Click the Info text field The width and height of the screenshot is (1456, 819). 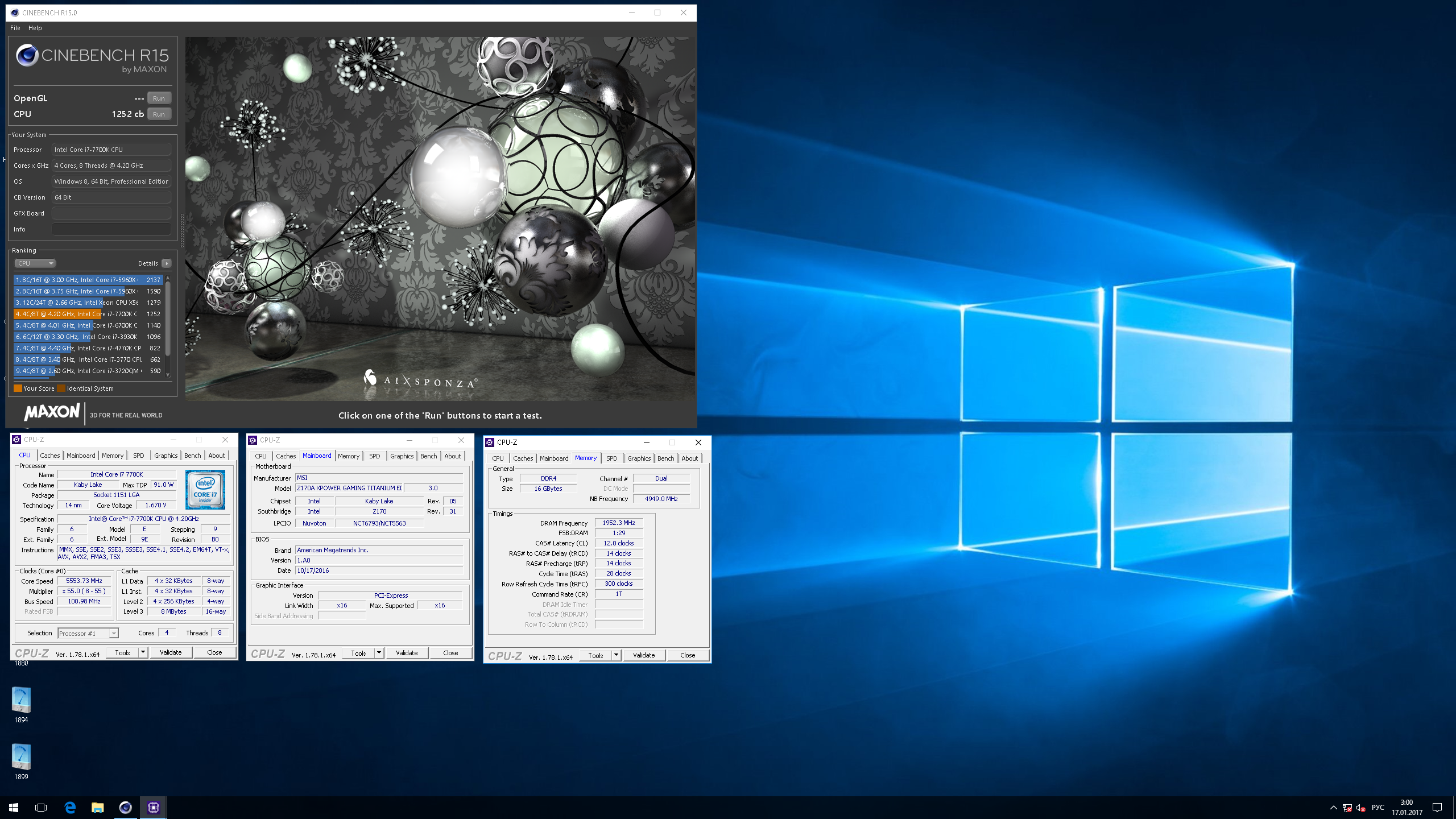(x=111, y=229)
